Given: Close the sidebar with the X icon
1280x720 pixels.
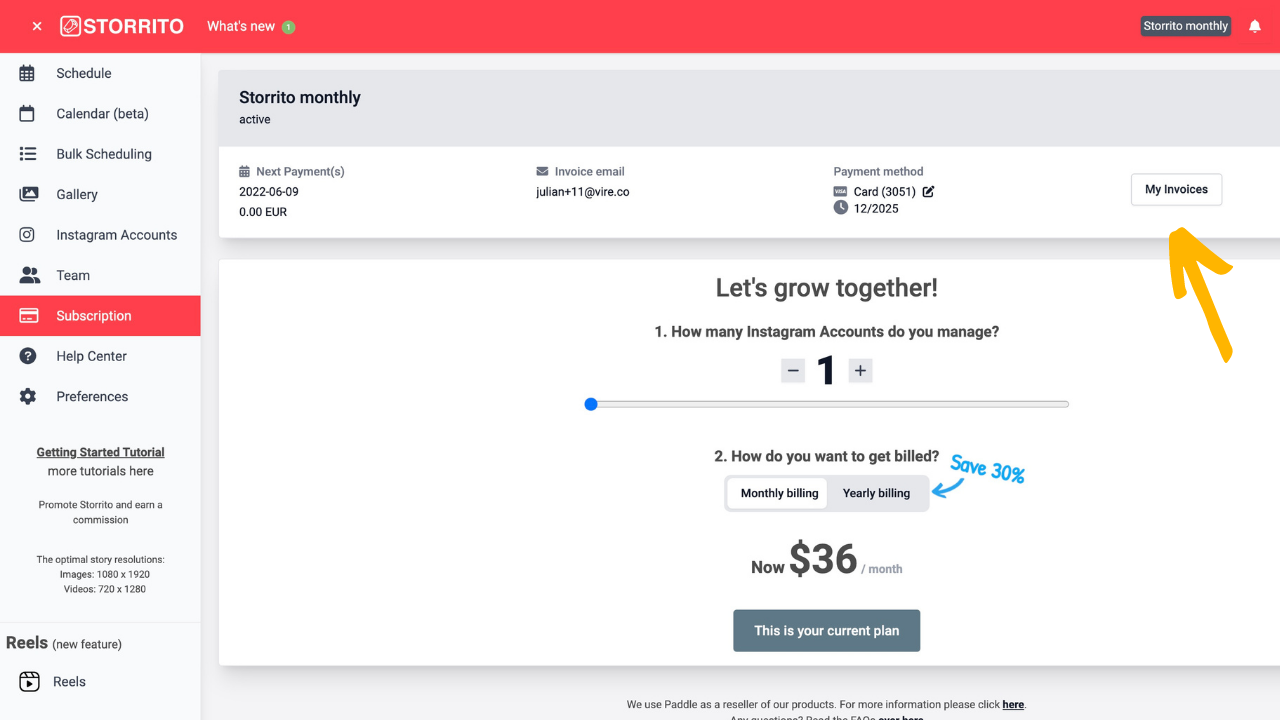Looking at the screenshot, I should pyautogui.click(x=37, y=27).
